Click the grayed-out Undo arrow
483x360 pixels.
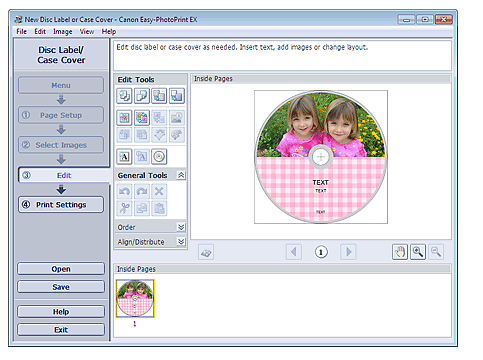point(124,191)
